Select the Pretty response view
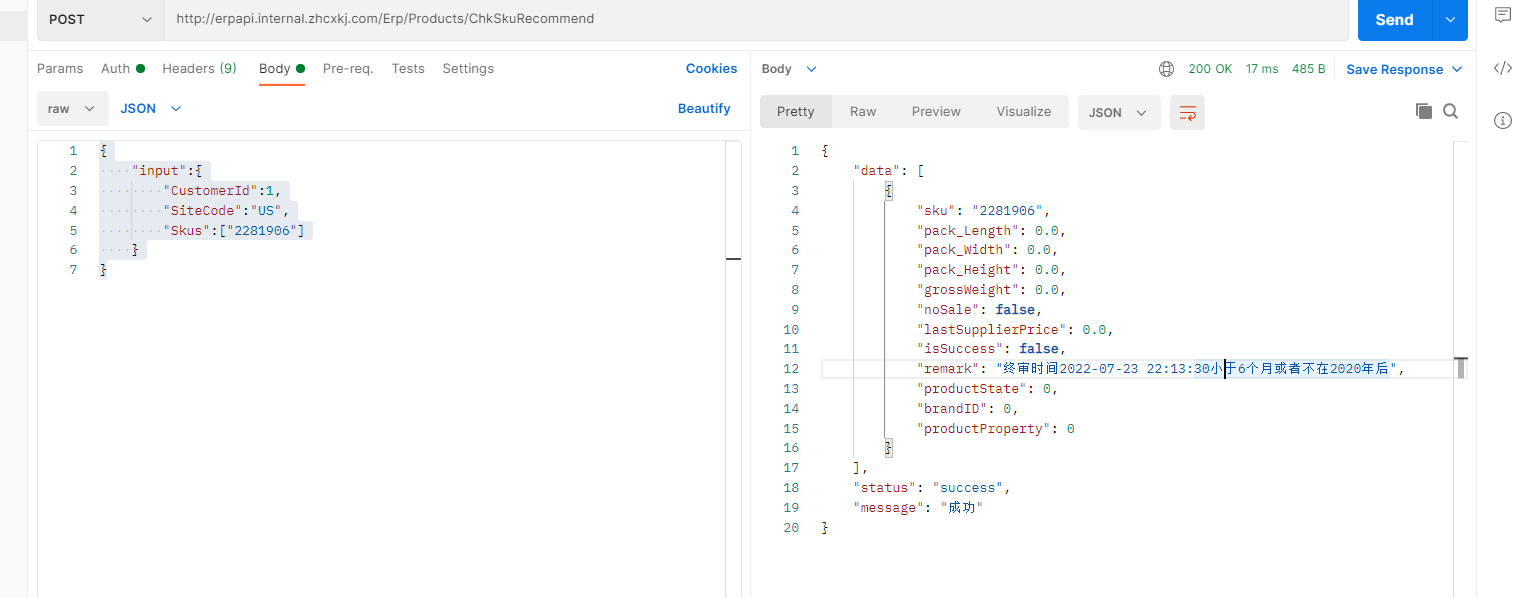The width and height of the screenshot is (1530, 598). pyautogui.click(x=796, y=112)
